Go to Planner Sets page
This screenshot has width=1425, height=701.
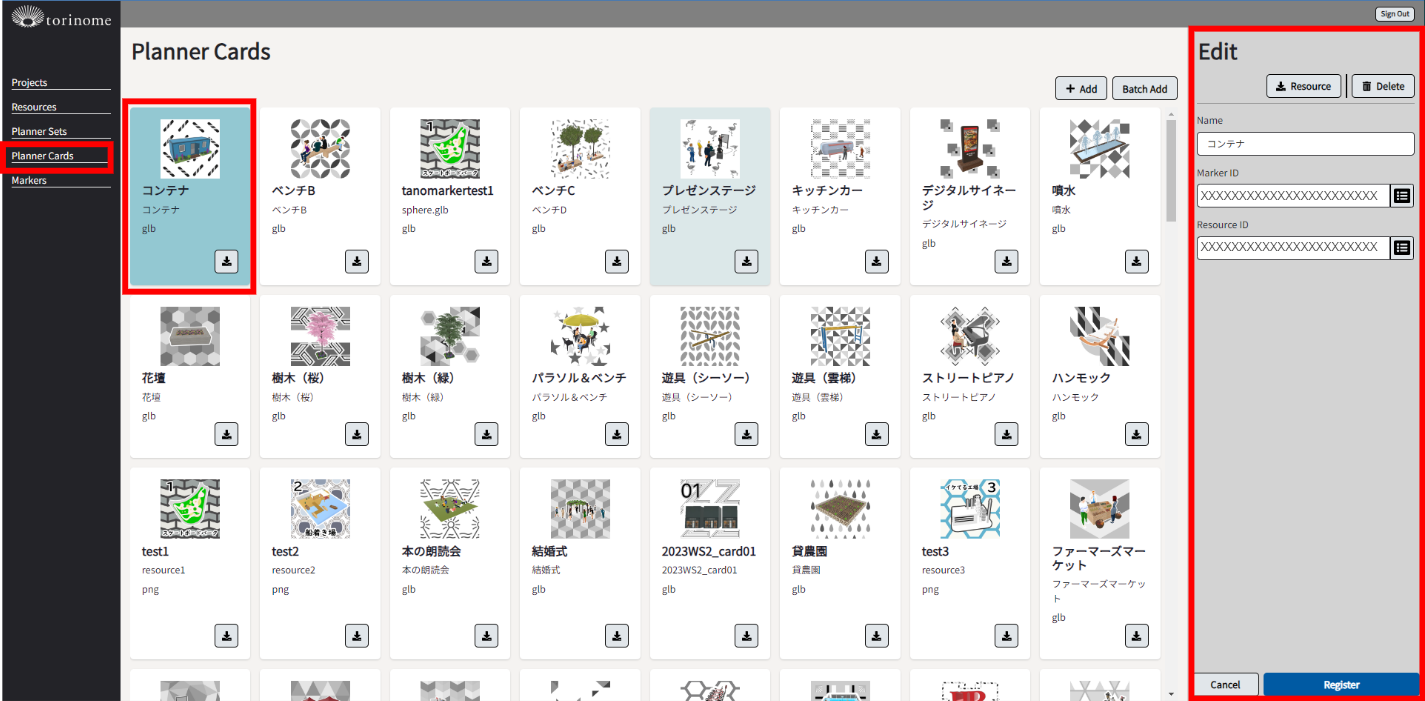pyautogui.click(x=39, y=132)
